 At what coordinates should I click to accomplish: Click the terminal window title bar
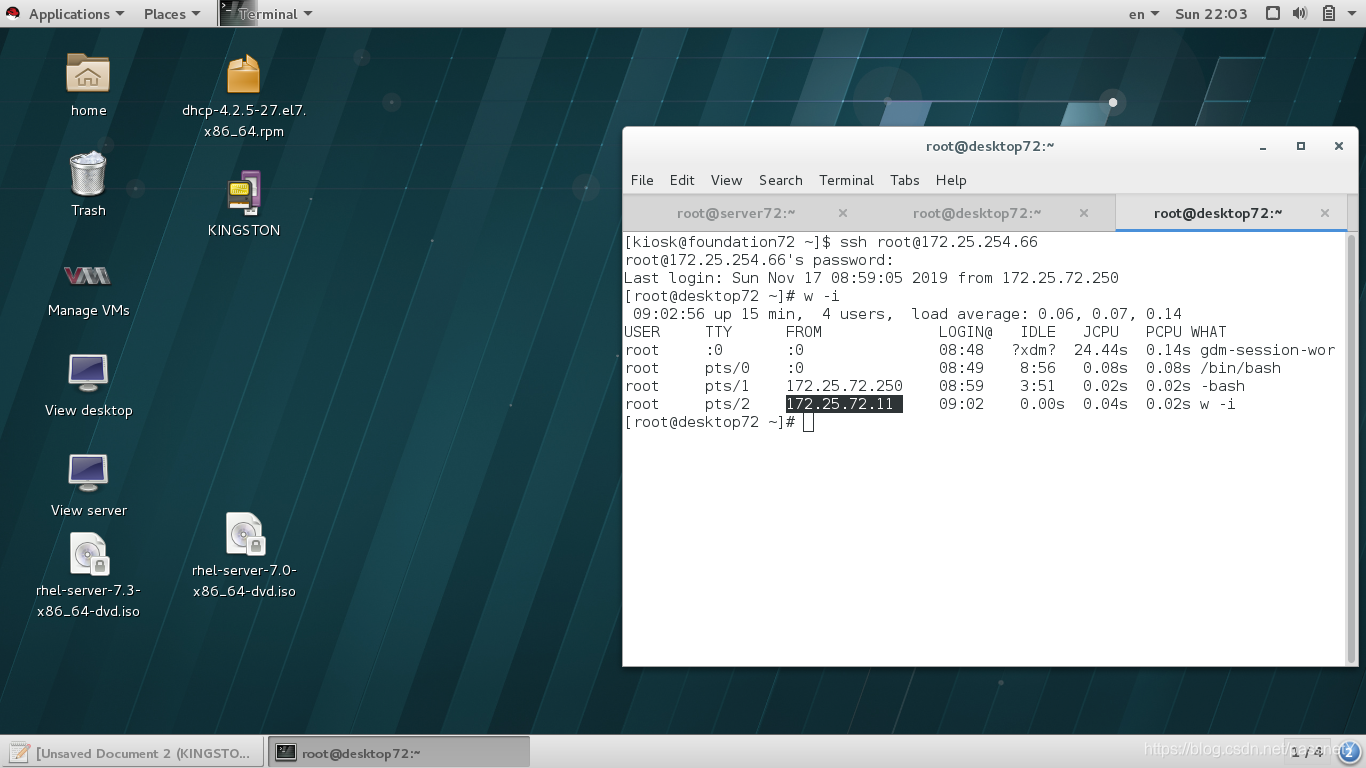[x=990, y=146]
